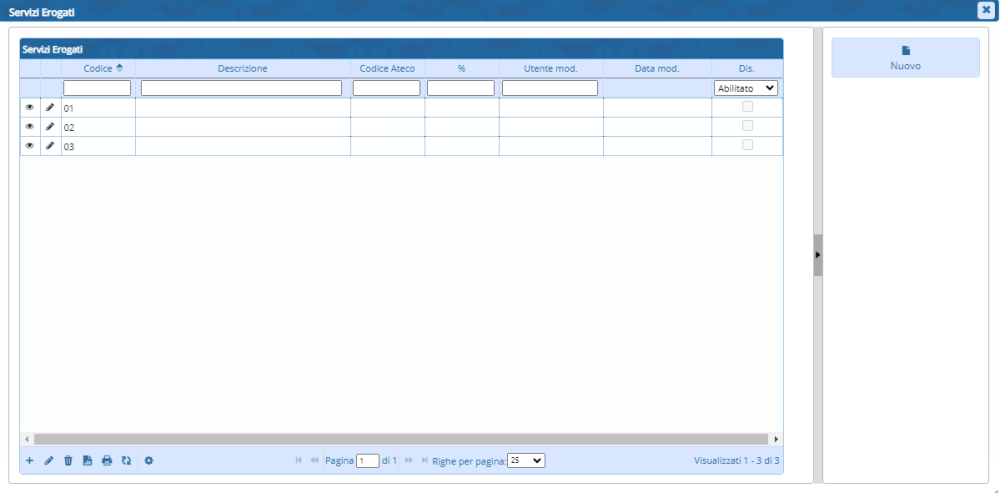
Task: Sort by Codice column header
Action: click(98, 68)
